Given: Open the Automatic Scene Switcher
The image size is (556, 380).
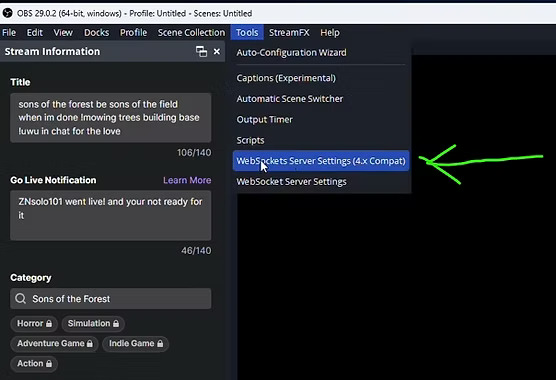Looking at the screenshot, I should pos(321,99).
